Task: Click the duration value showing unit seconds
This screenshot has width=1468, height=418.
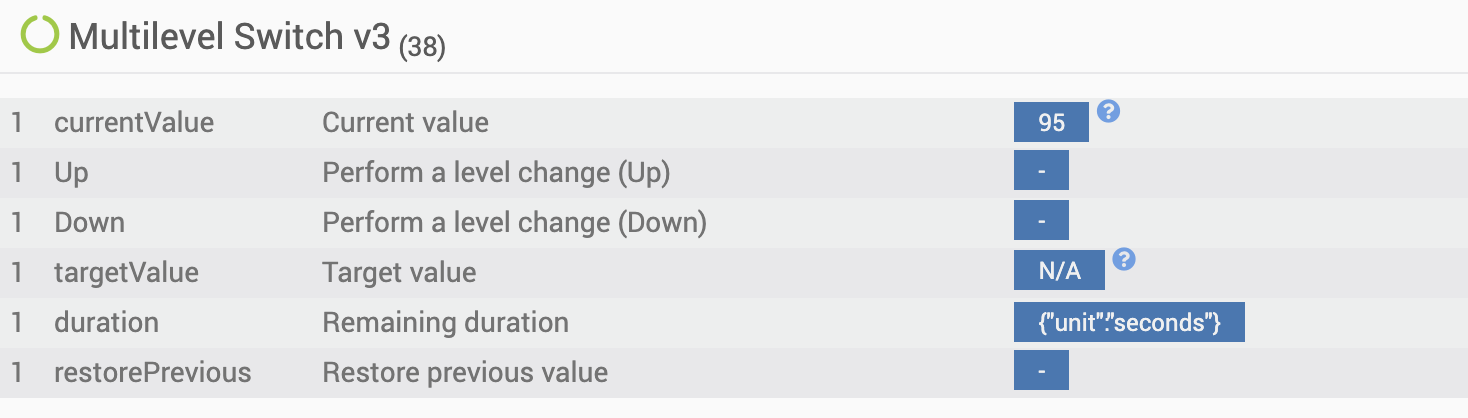Action: click(x=1129, y=322)
